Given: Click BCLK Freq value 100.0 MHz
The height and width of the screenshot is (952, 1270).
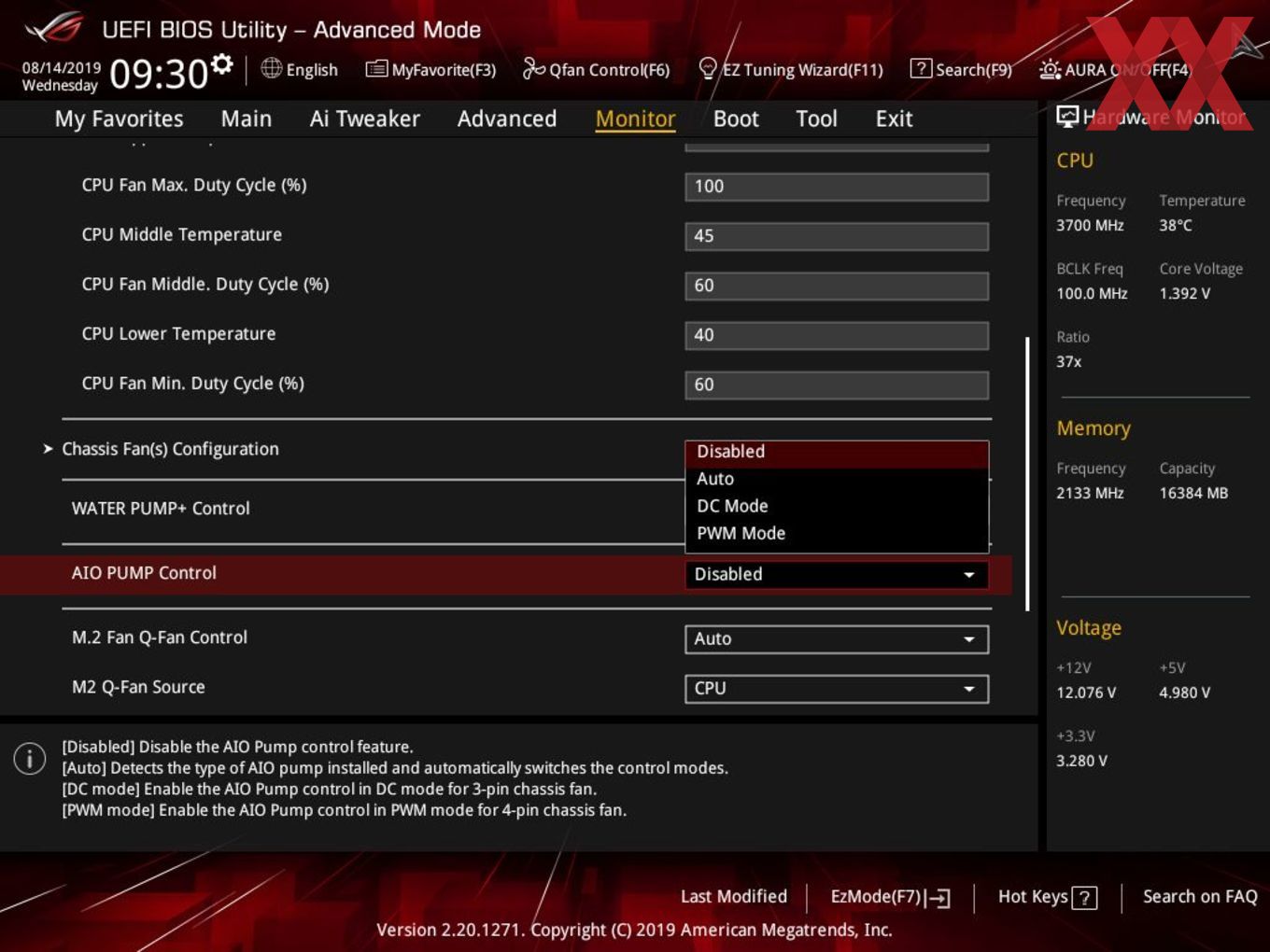Looking at the screenshot, I should coord(1092,293).
